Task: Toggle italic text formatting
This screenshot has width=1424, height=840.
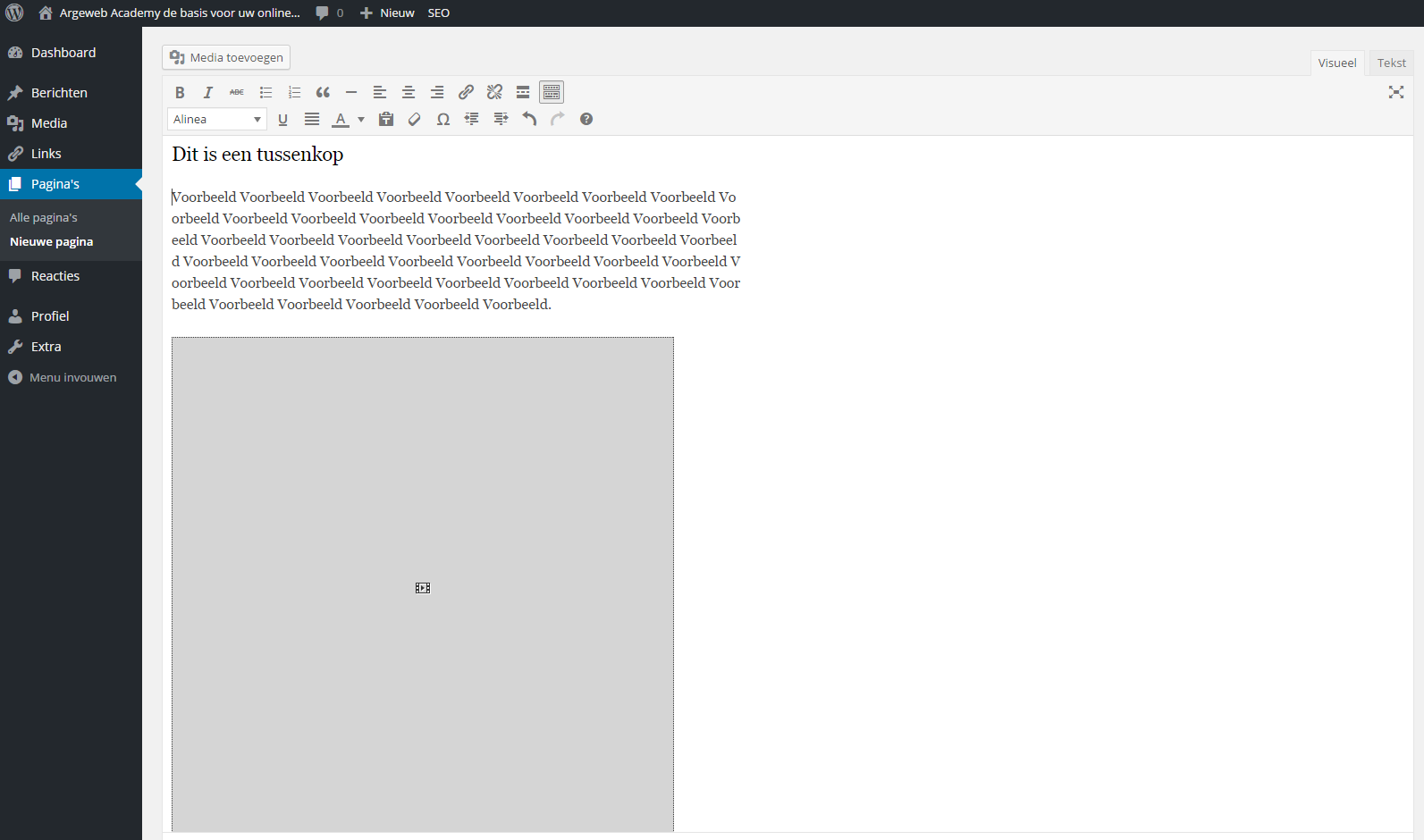Action: (208, 92)
